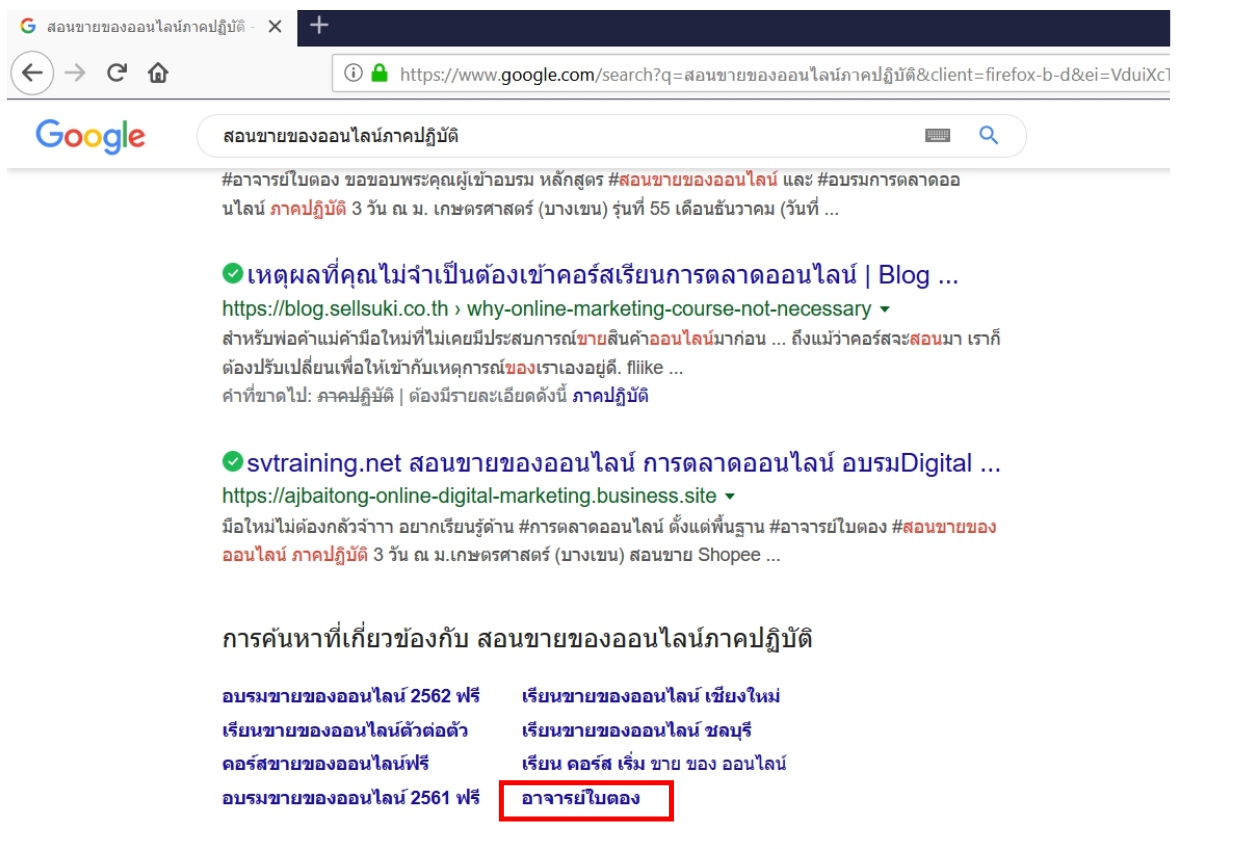This screenshot has width=1258, height=849.
Task: Click related search 'คอร์สขายของออนไลน์ฟรี'
Action: point(325,763)
